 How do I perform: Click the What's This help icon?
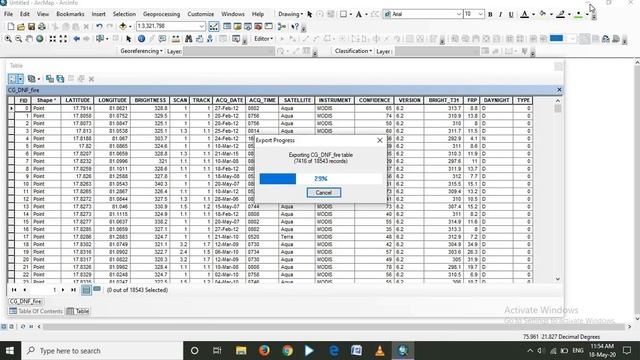[295, 27]
